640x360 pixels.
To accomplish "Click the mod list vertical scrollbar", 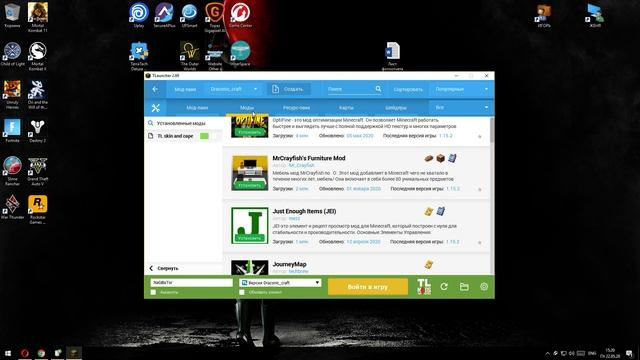I will point(492,130).
